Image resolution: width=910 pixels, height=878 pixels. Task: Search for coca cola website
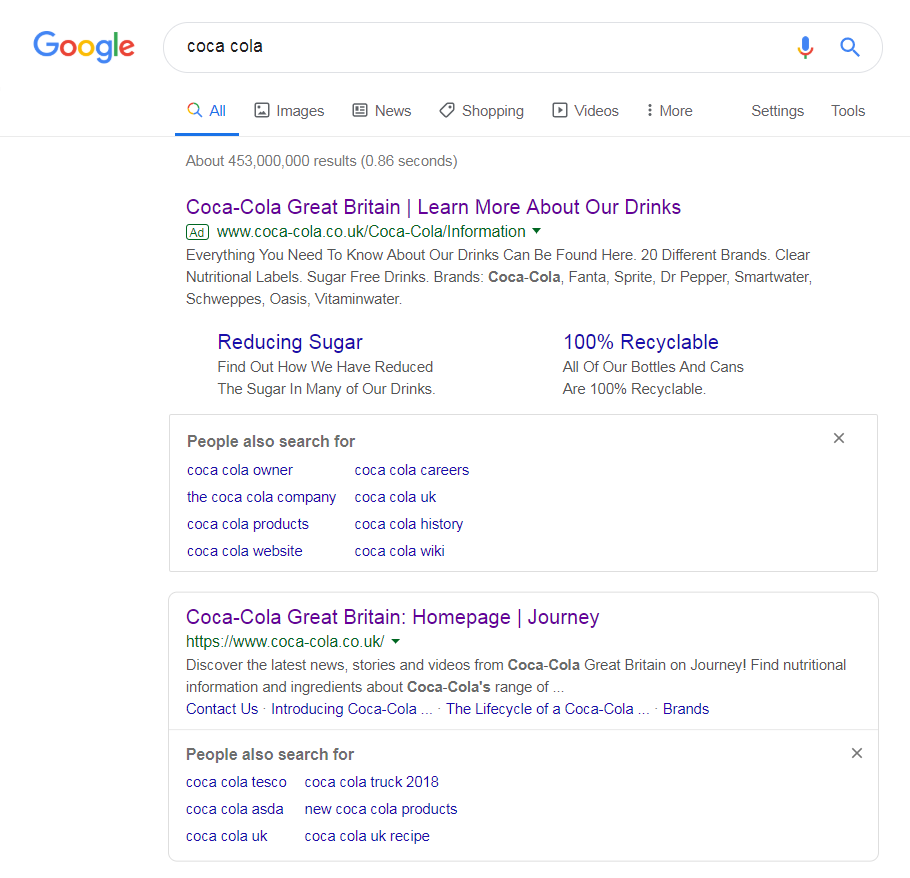[x=244, y=551]
